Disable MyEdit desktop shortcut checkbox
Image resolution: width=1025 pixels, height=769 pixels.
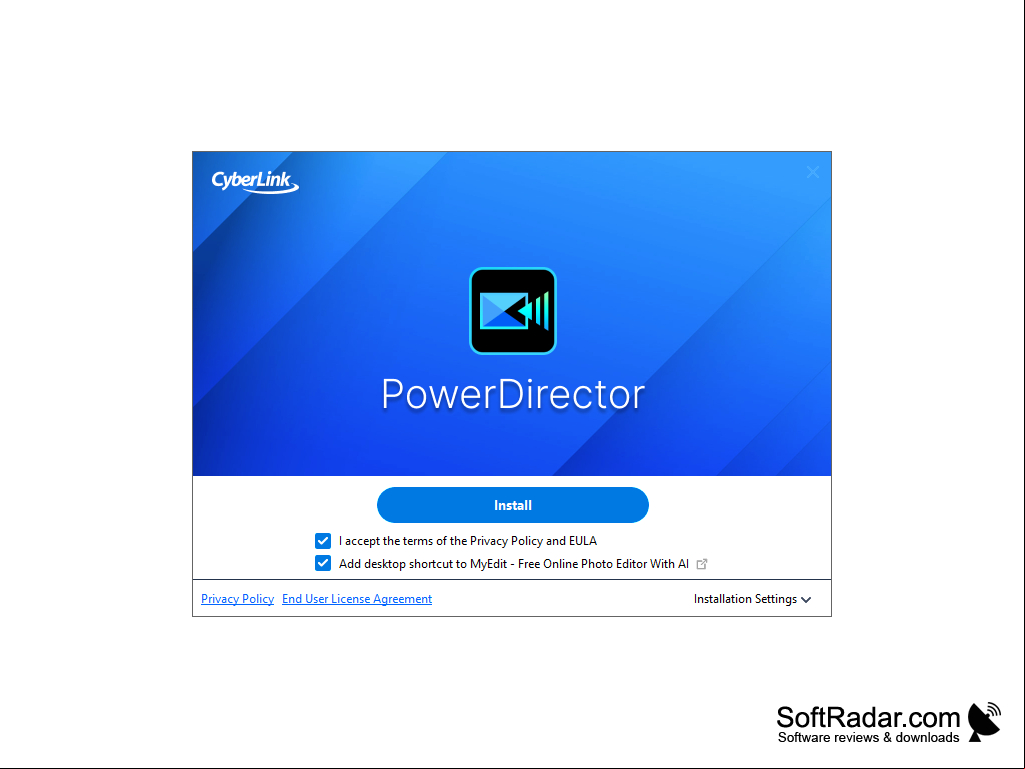pyautogui.click(x=323, y=563)
